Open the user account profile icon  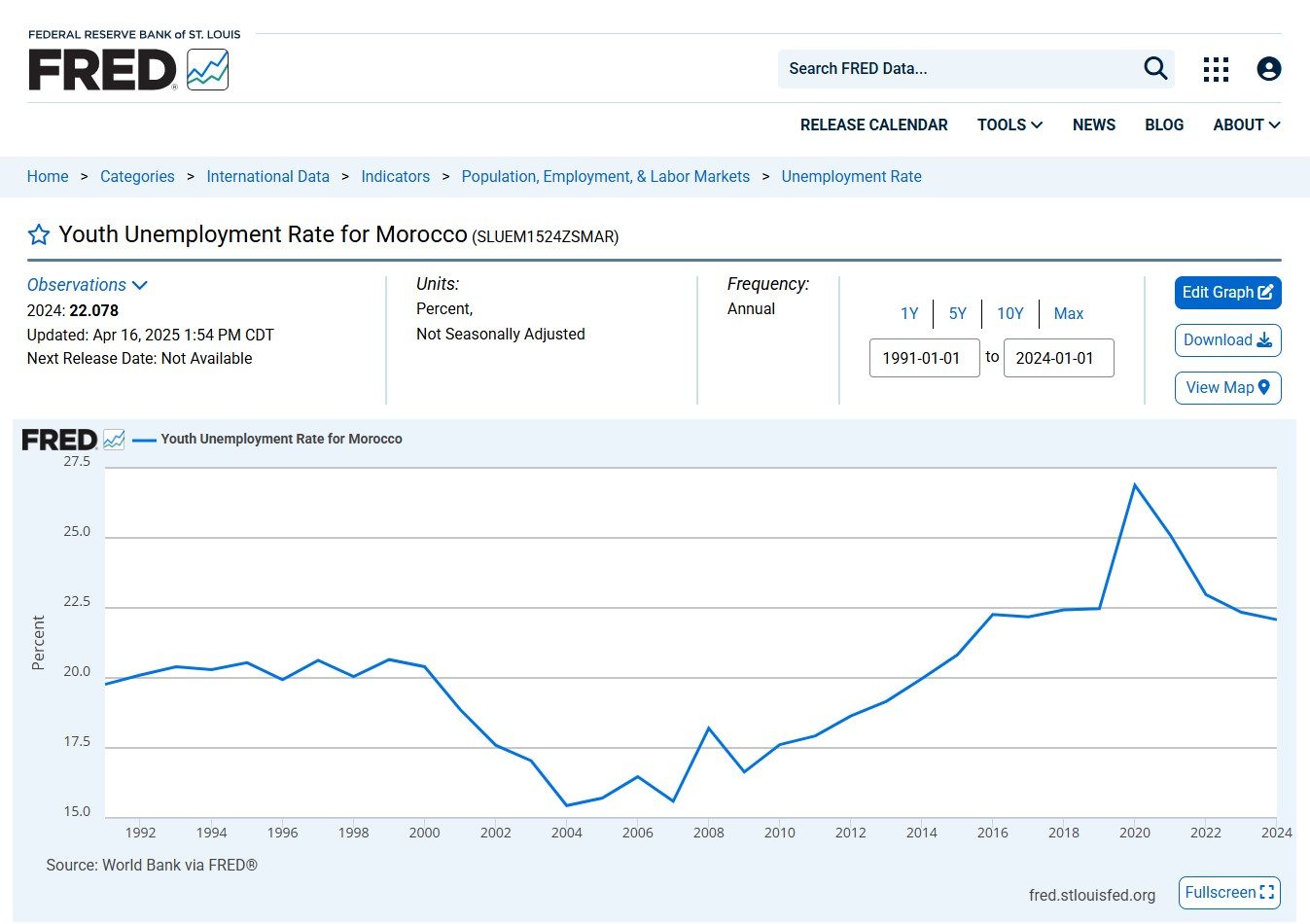(1268, 69)
